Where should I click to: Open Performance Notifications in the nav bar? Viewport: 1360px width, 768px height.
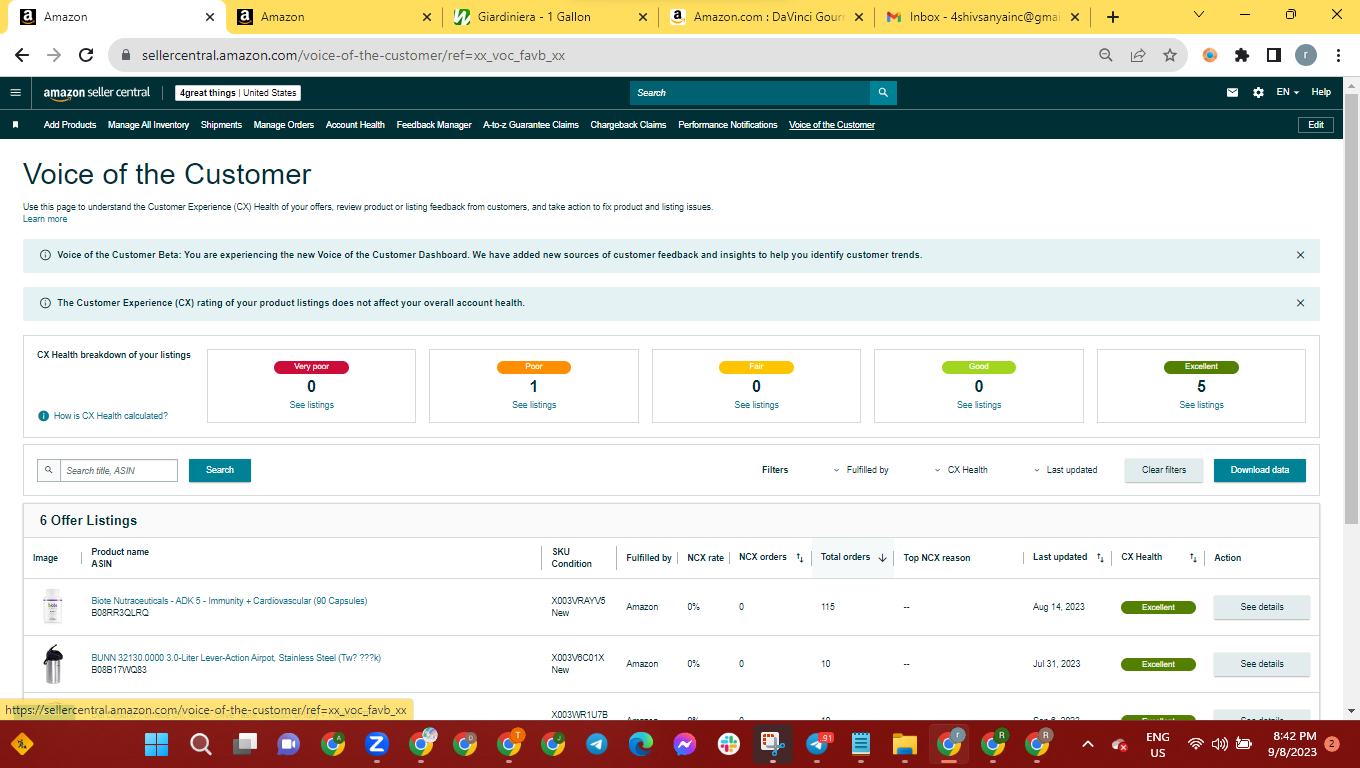728,125
